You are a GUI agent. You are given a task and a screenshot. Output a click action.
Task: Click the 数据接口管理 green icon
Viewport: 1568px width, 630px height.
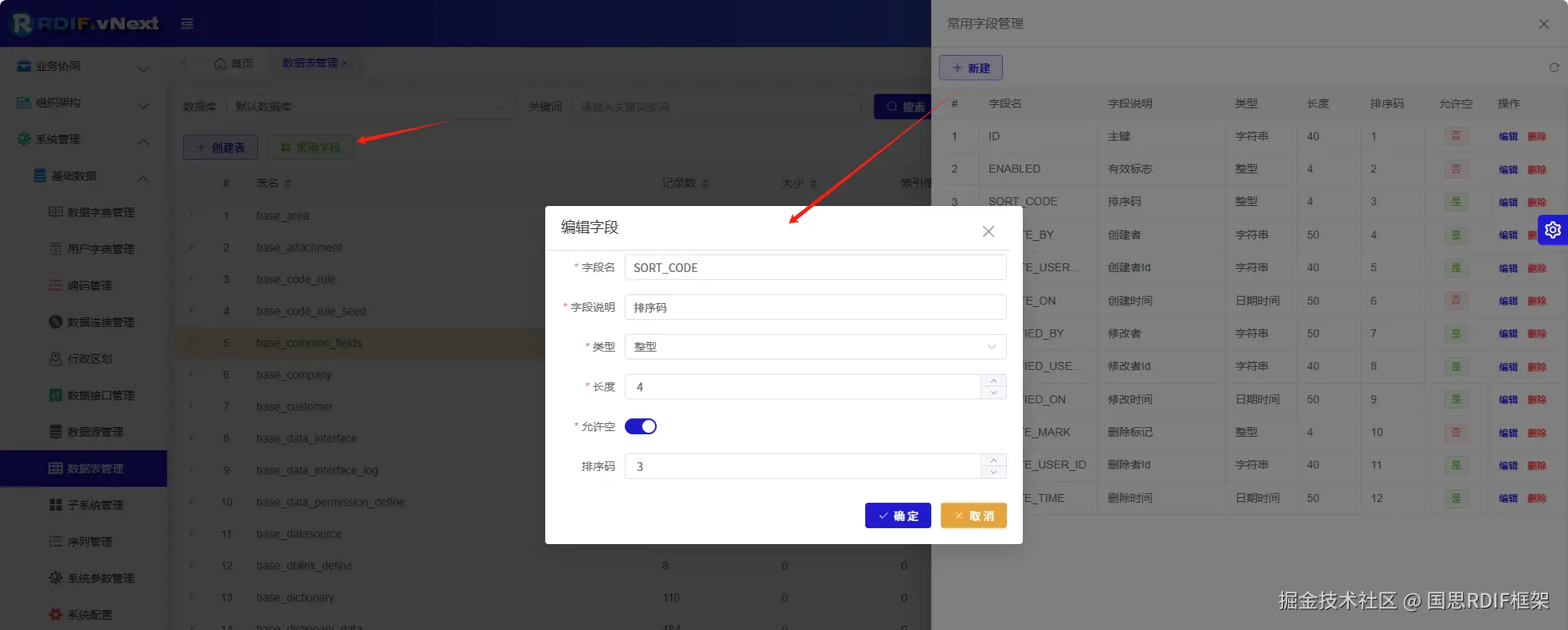coord(56,395)
